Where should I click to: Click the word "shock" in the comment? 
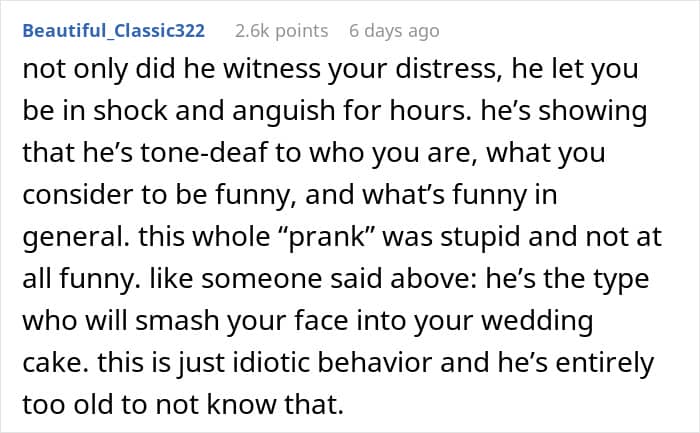coord(130,111)
